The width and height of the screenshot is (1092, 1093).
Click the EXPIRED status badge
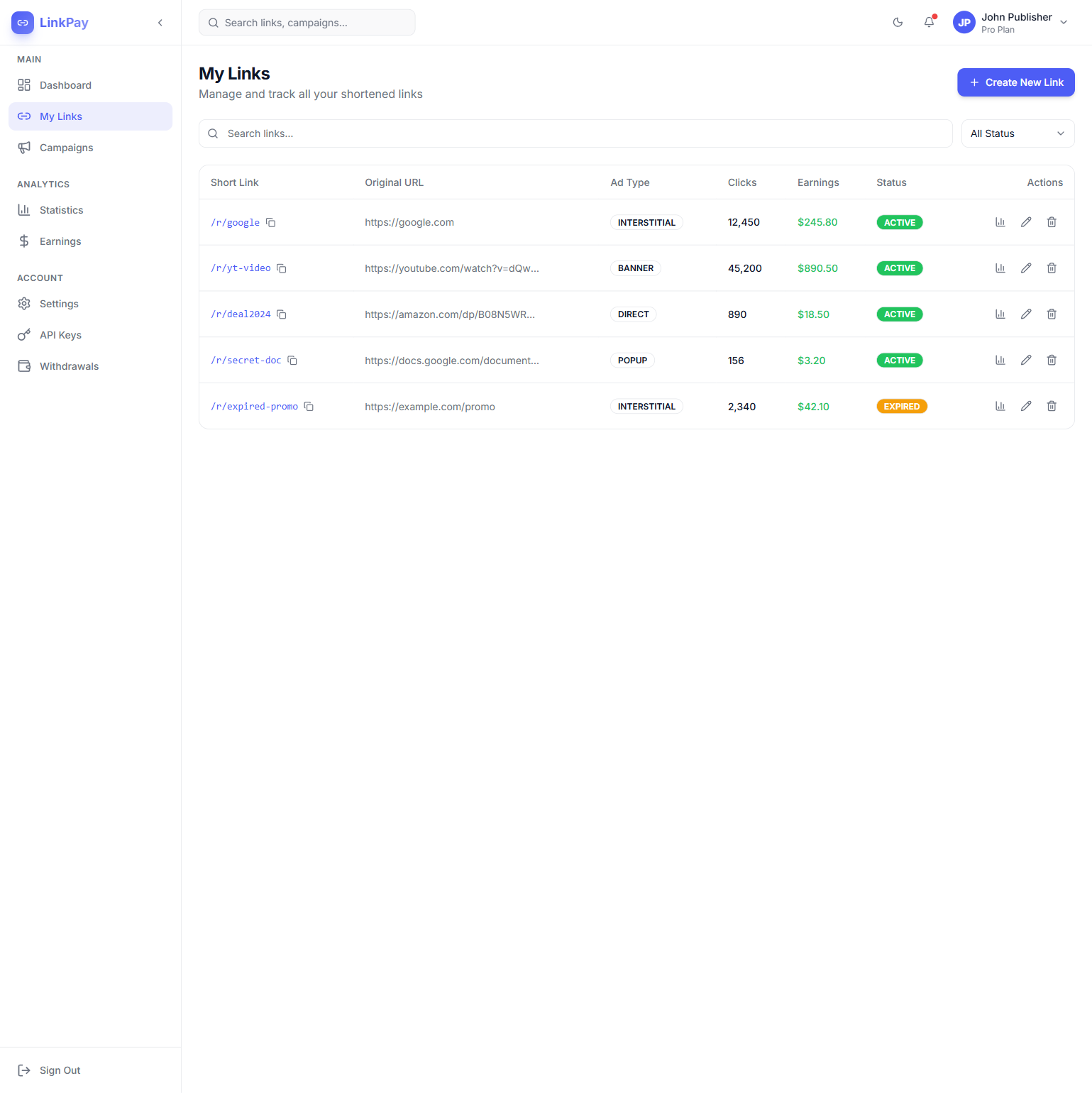click(901, 407)
